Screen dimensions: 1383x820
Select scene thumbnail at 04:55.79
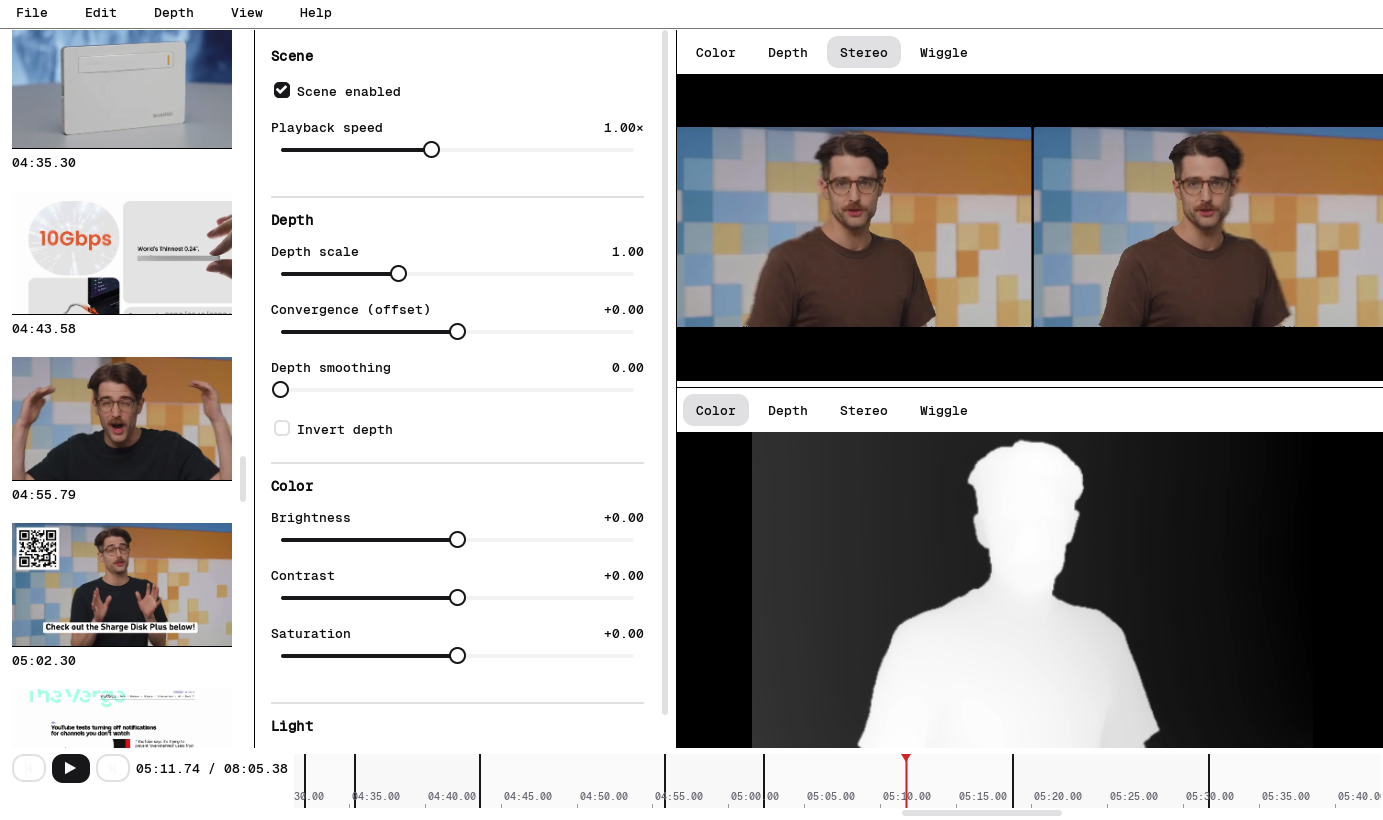click(122, 419)
